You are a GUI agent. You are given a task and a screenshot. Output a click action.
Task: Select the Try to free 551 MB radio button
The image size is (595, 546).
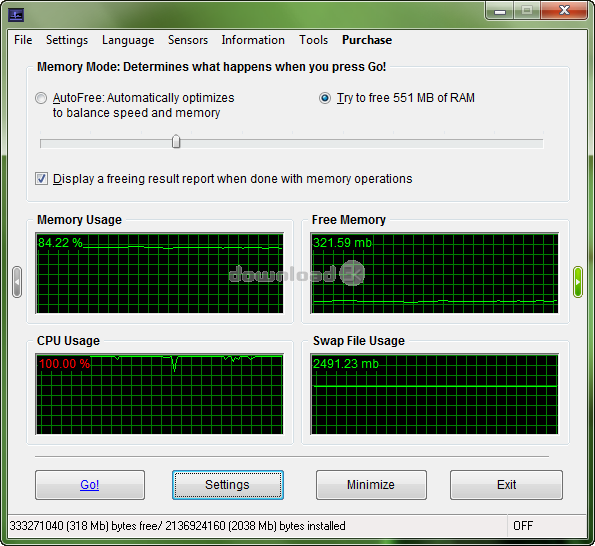coord(325,98)
